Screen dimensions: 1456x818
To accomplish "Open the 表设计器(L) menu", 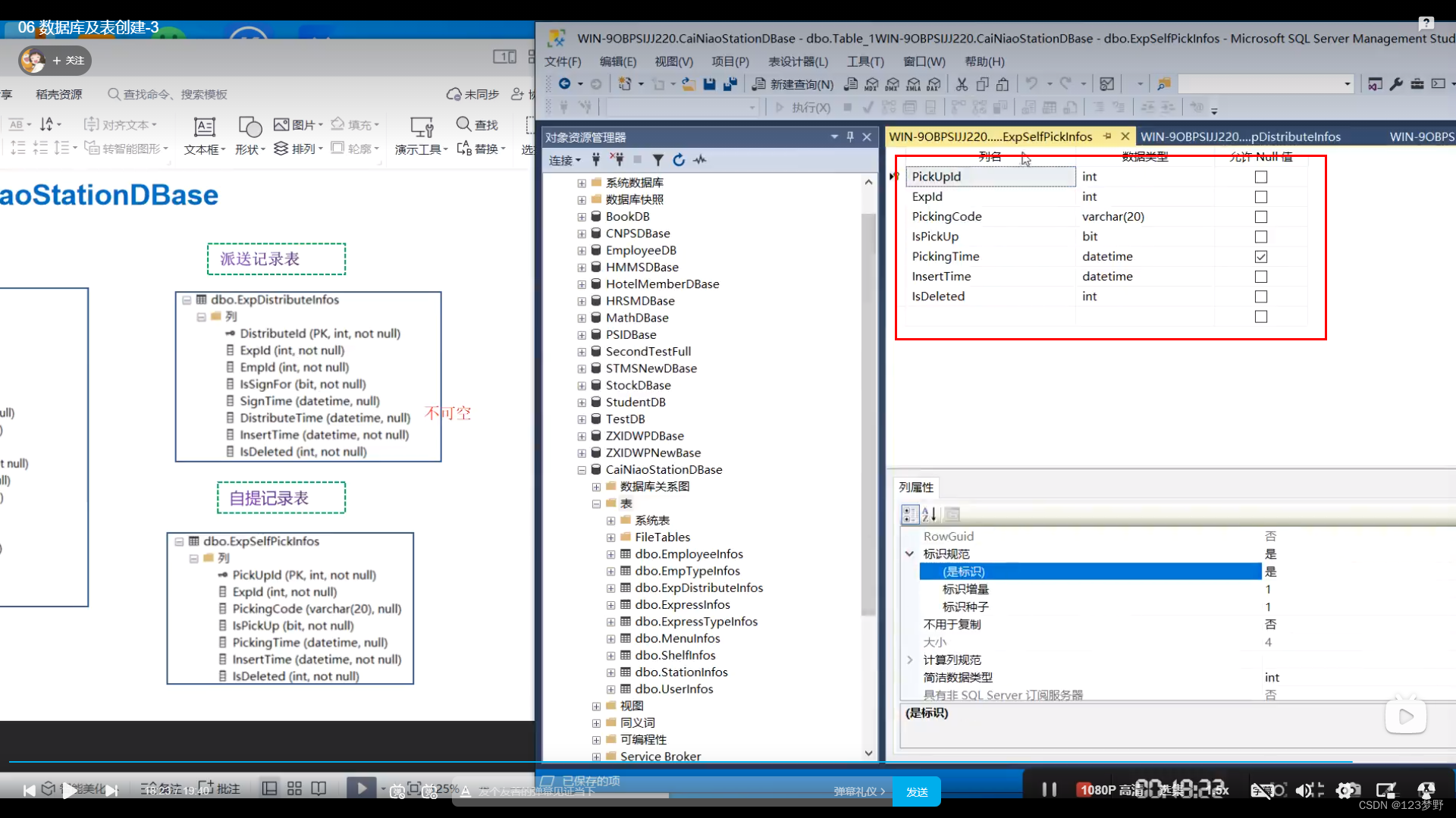I will click(x=798, y=61).
